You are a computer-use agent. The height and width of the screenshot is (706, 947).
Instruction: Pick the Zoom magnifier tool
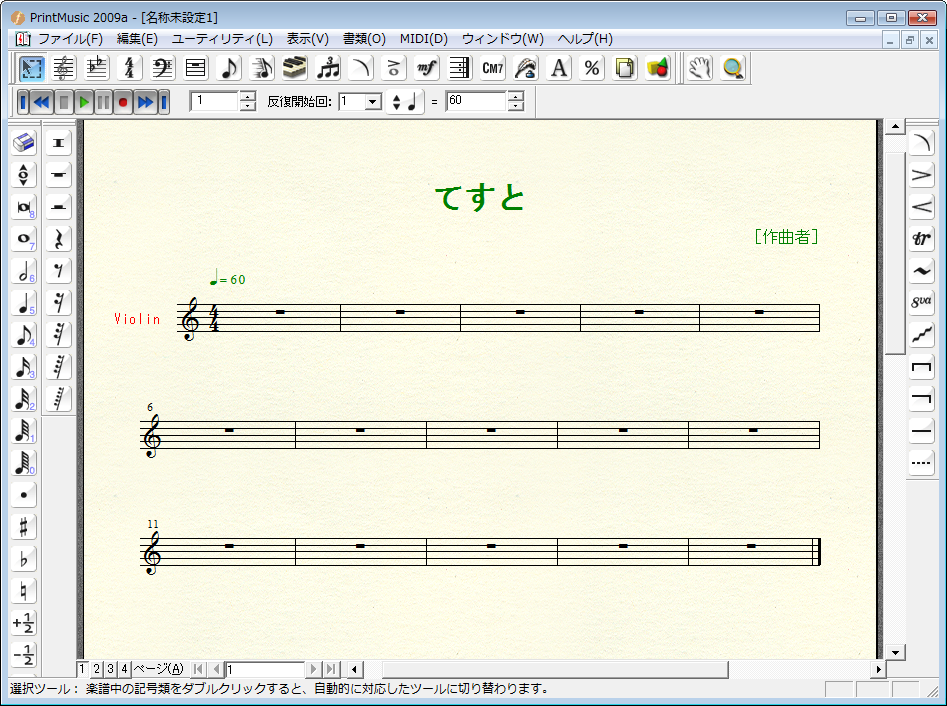733,68
